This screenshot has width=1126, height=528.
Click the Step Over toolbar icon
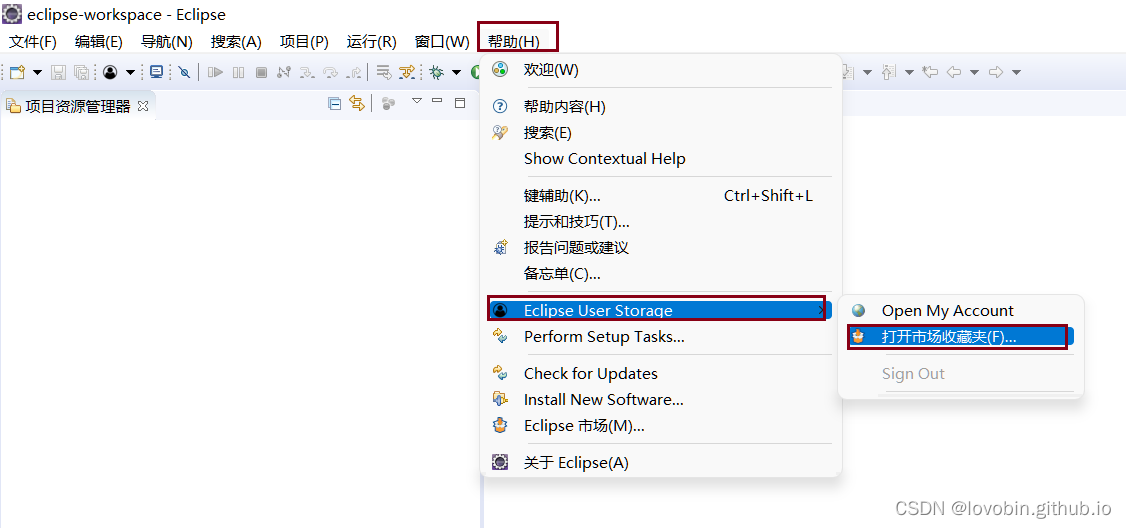(330, 72)
